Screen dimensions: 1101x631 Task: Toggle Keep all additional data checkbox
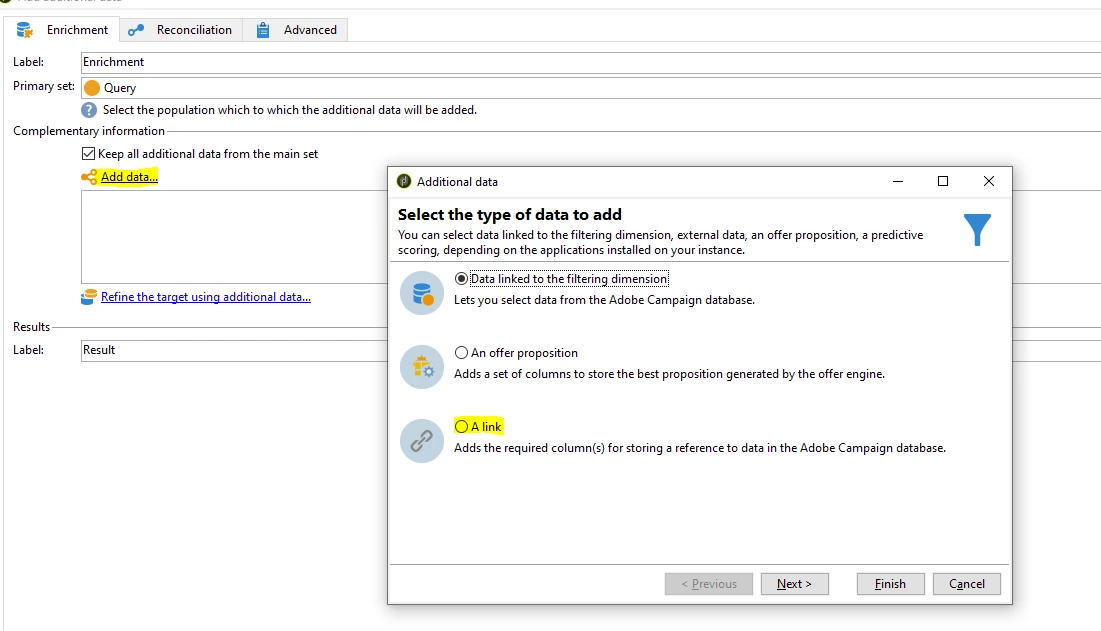[x=88, y=154]
